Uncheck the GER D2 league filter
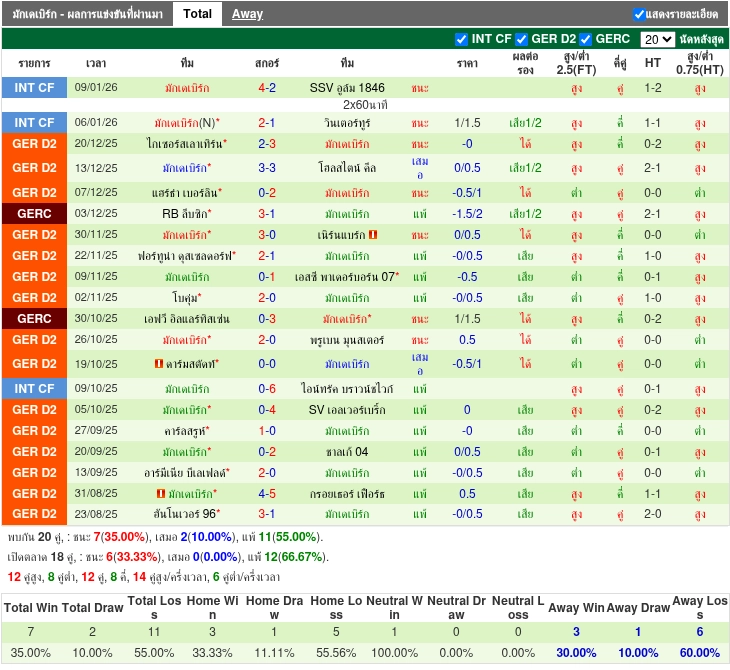Image resolution: width=730 pixels, height=670 pixels. (521, 40)
